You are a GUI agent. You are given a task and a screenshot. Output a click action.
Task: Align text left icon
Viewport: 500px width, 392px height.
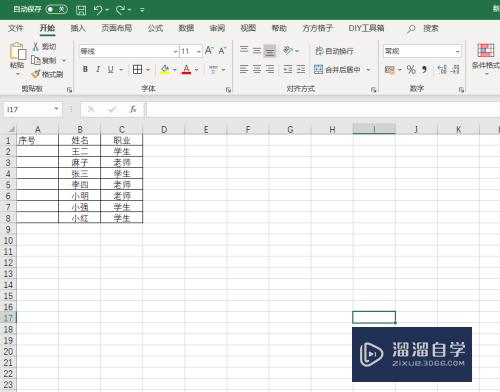coord(244,69)
